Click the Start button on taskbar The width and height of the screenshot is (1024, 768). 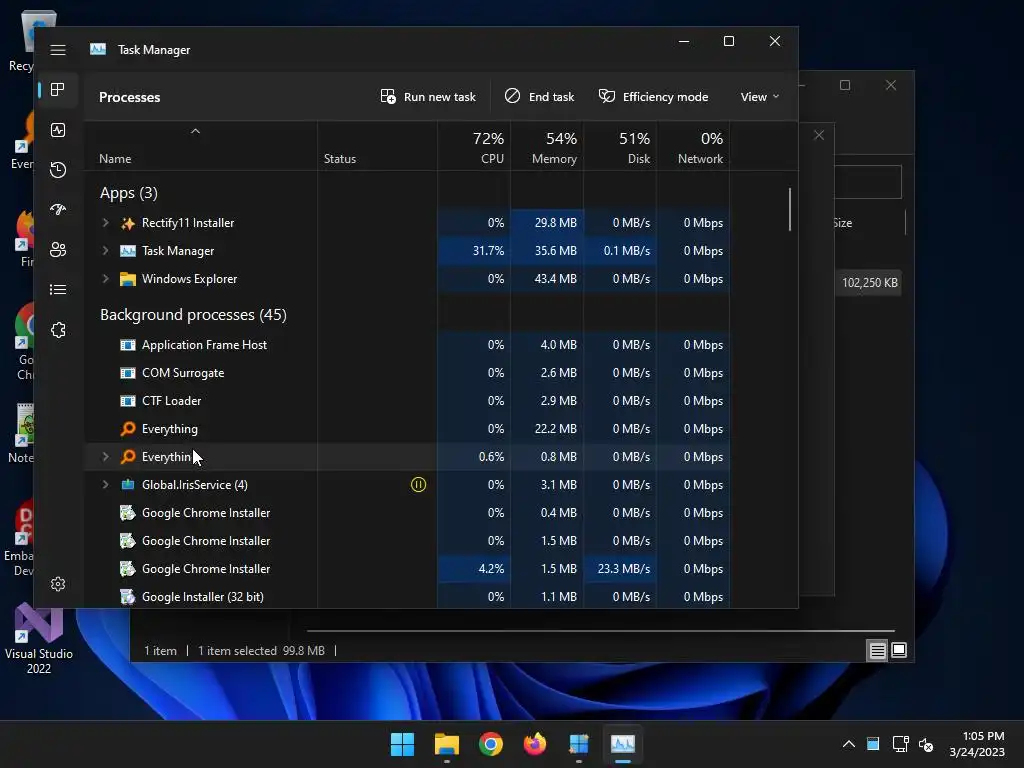pos(402,744)
